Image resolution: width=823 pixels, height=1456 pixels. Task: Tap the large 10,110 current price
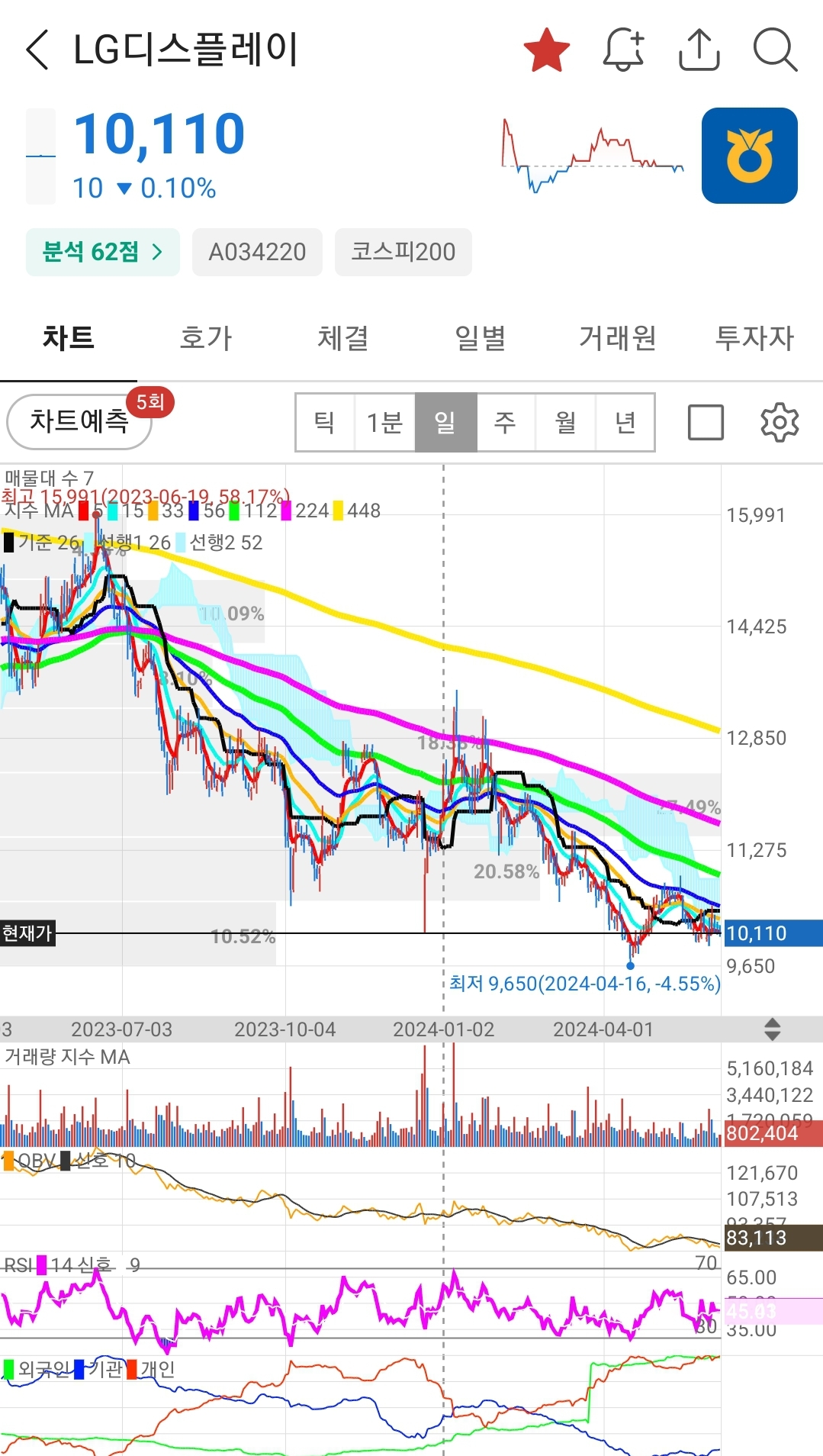tap(159, 134)
